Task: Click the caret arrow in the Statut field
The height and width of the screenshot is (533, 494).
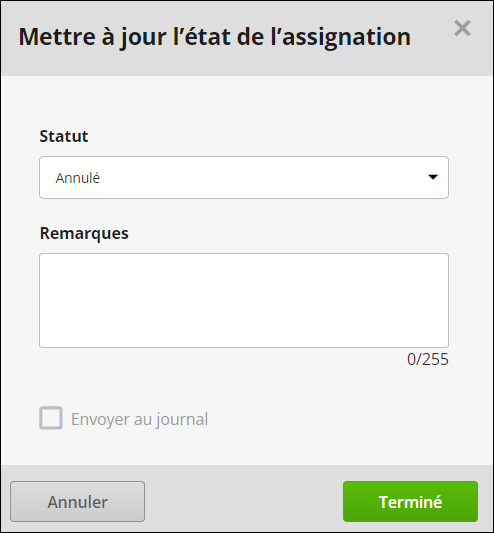Action: click(x=432, y=177)
